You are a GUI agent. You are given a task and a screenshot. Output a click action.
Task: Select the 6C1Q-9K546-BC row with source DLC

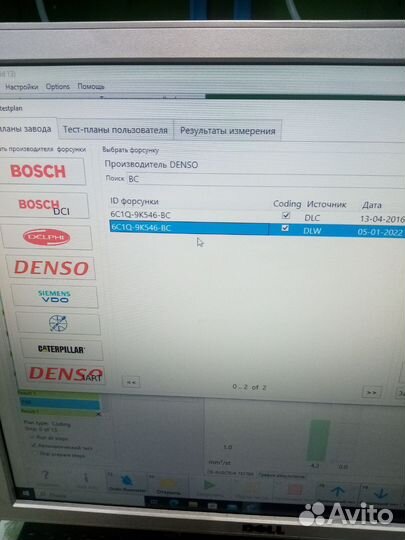(257, 216)
